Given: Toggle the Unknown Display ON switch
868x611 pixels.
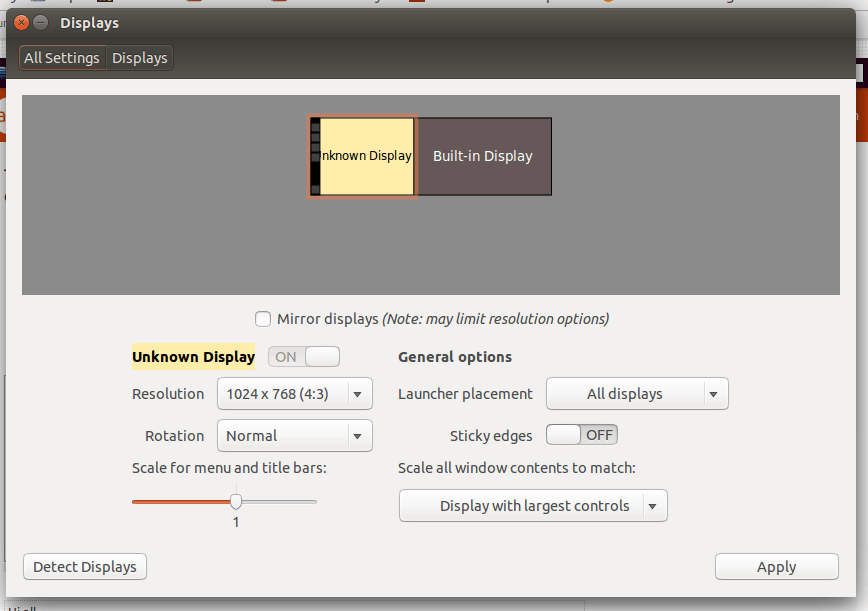Looking at the screenshot, I should pyautogui.click(x=304, y=357).
